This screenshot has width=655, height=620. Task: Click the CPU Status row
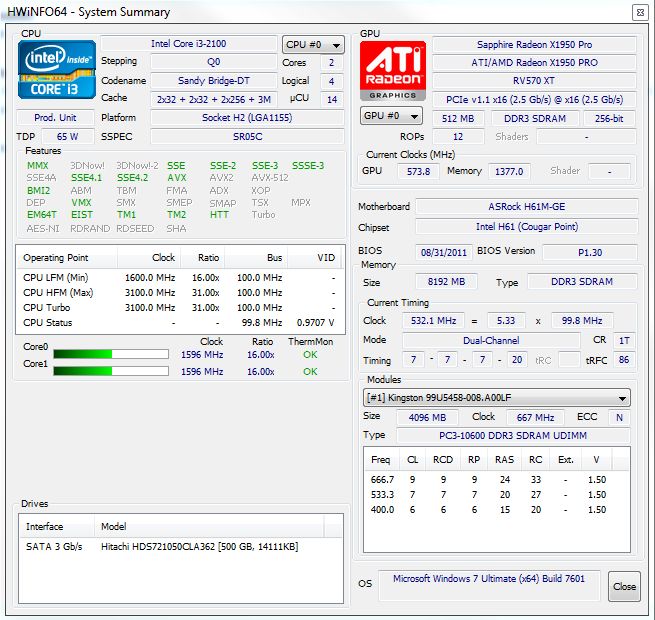tap(180, 323)
